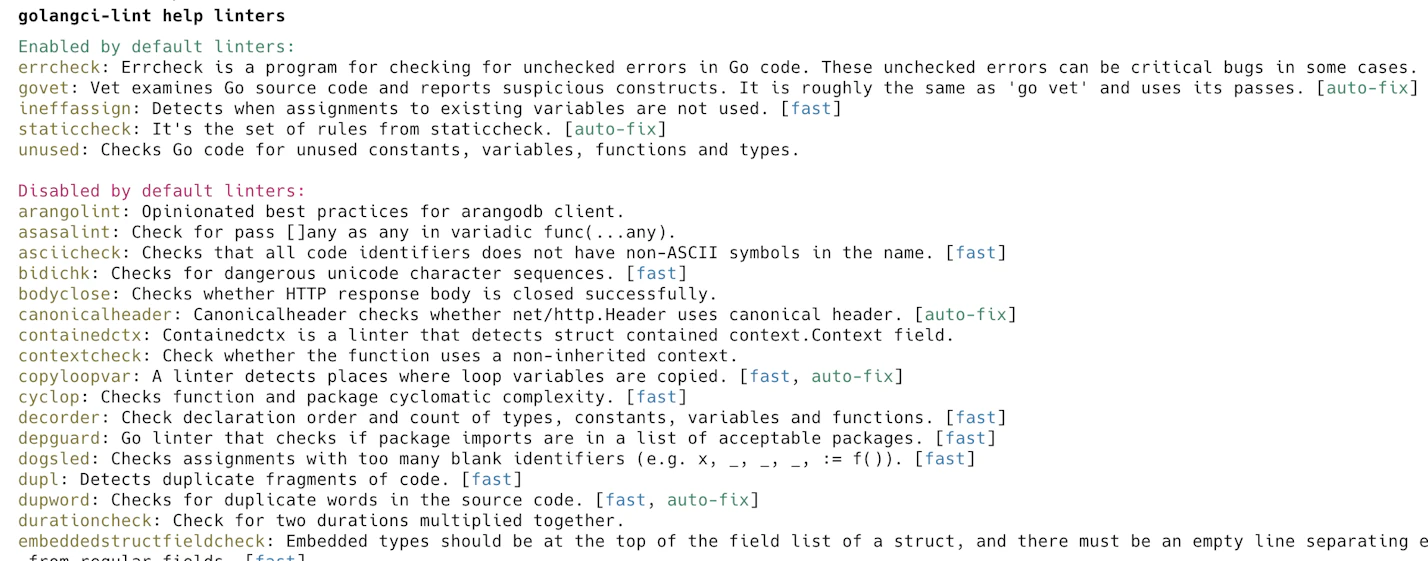Click the embeddedstructfieldcheck linter name
Viewport: 1428px width, 561px height.
point(141,541)
